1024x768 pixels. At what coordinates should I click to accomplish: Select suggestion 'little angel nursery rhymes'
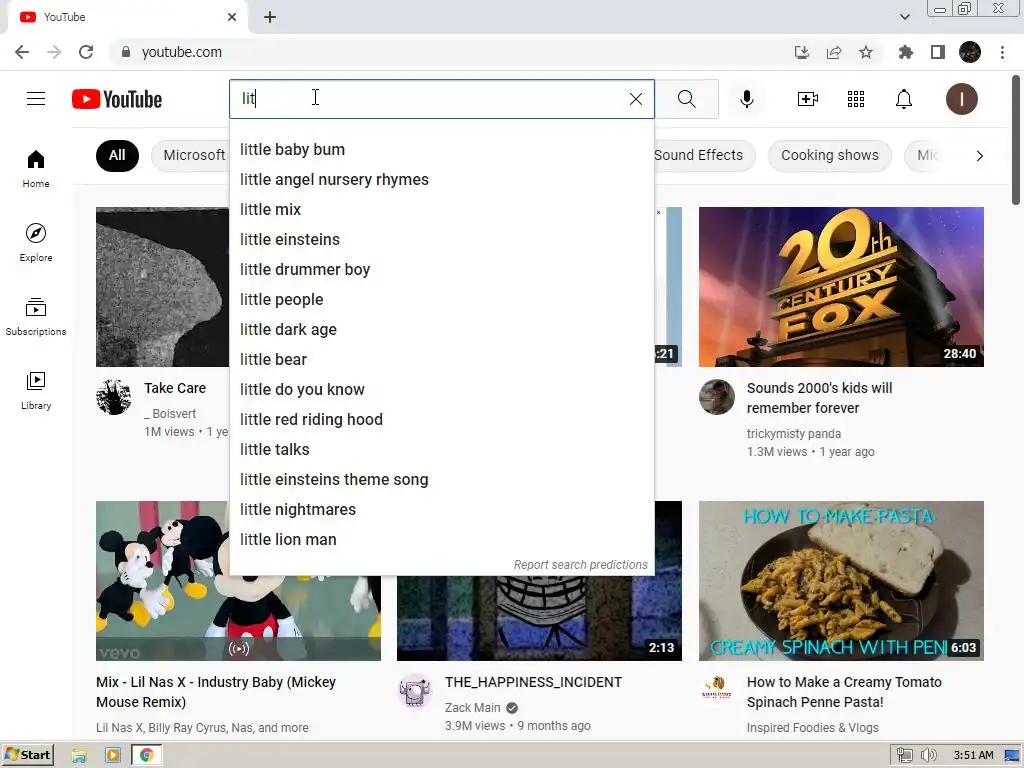coord(441,180)
